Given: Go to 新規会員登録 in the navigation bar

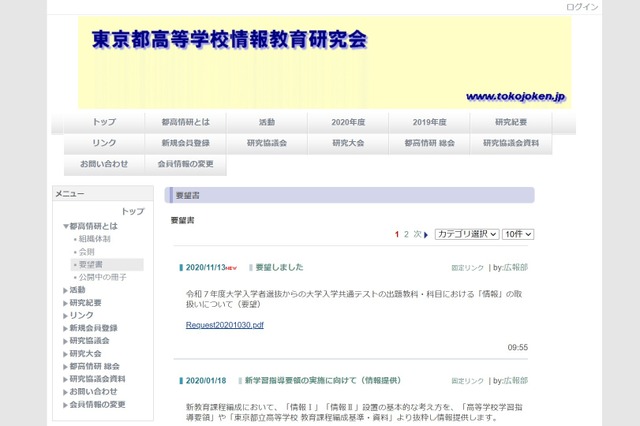Looking at the screenshot, I should (x=185, y=143).
